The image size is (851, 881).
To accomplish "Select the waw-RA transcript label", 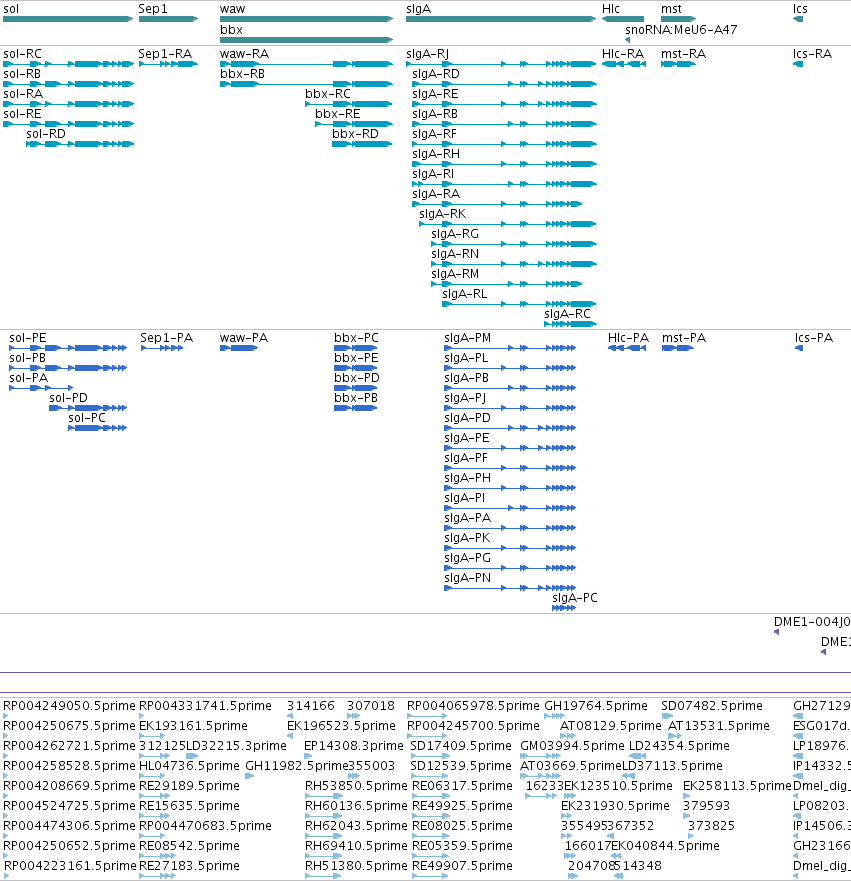I will pyautogui.click(x=244, y=54).
